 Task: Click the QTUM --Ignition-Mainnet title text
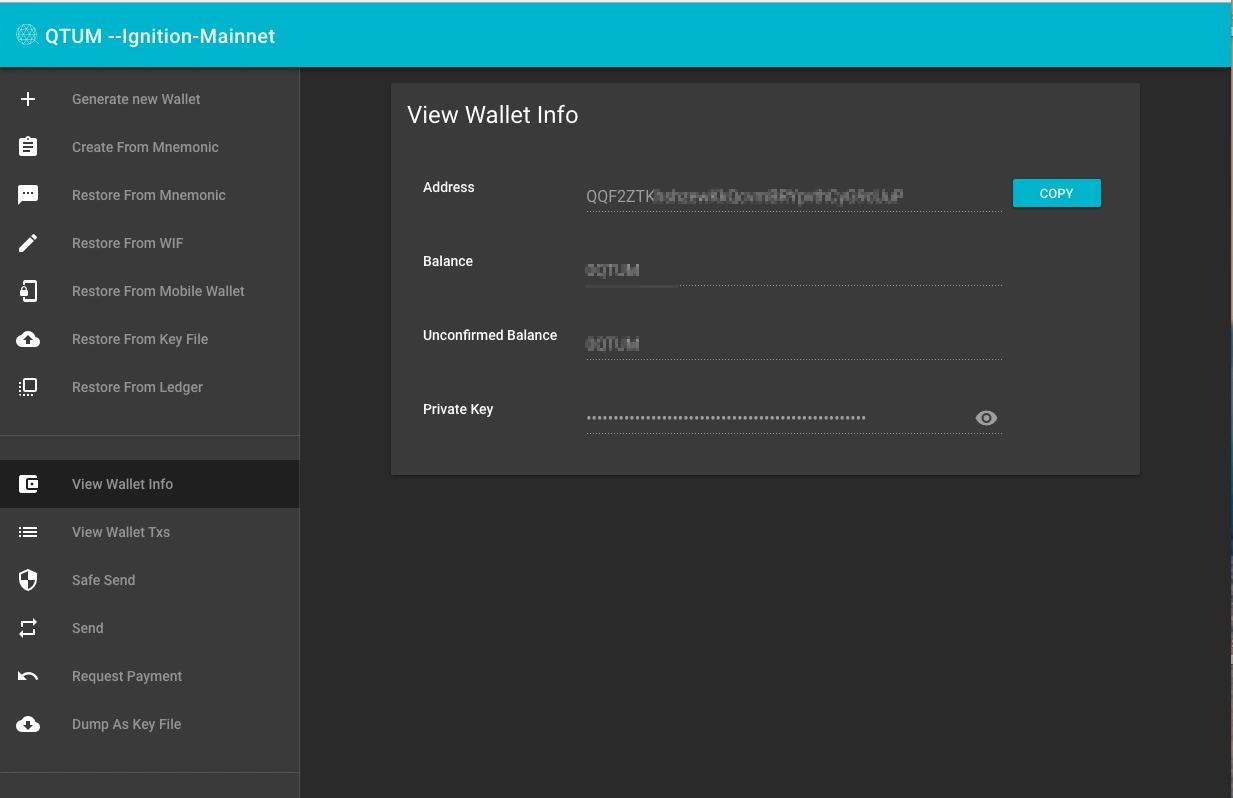(x=160, y=36)
